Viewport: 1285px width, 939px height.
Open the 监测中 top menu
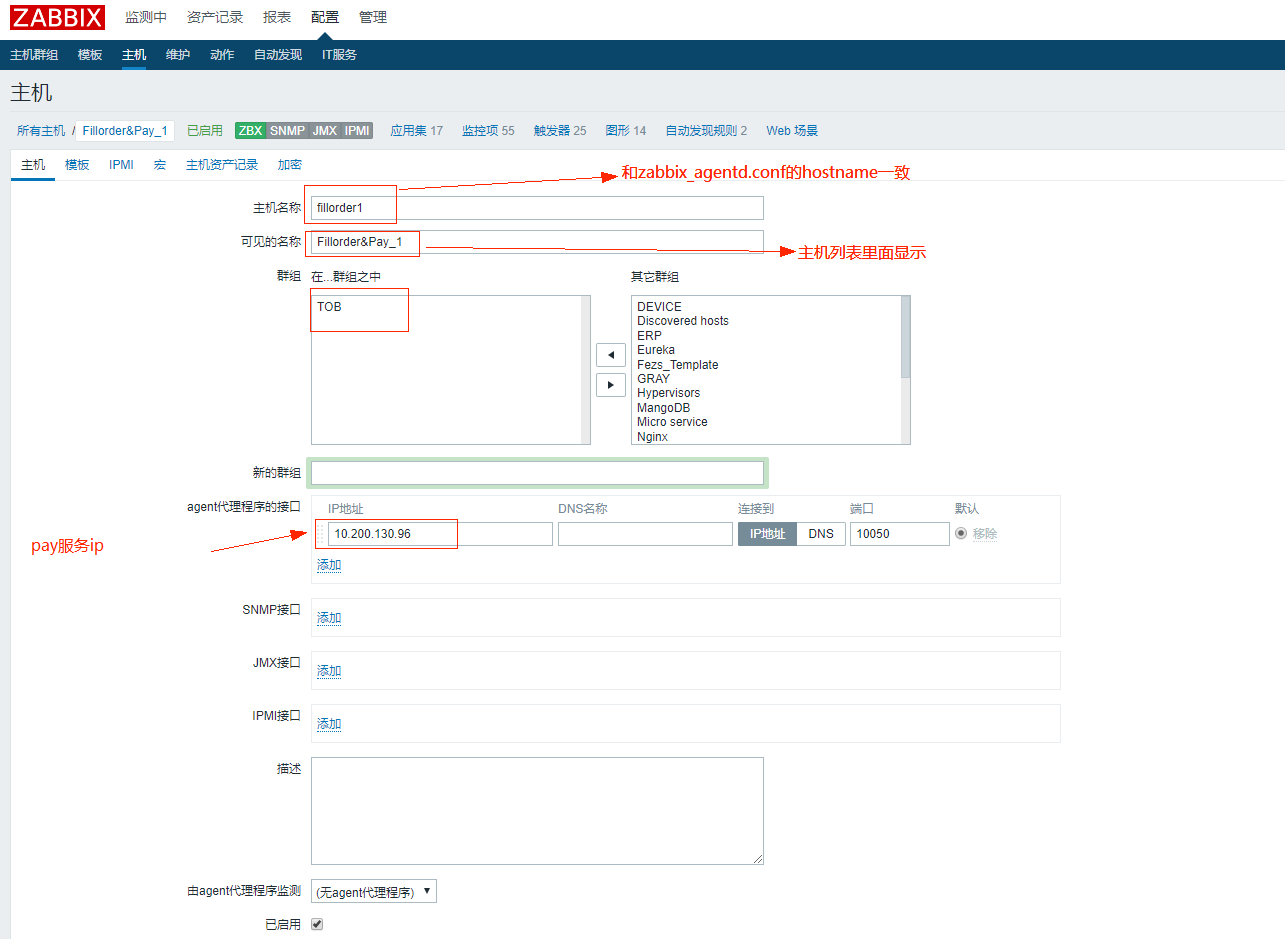coord(146,17)
